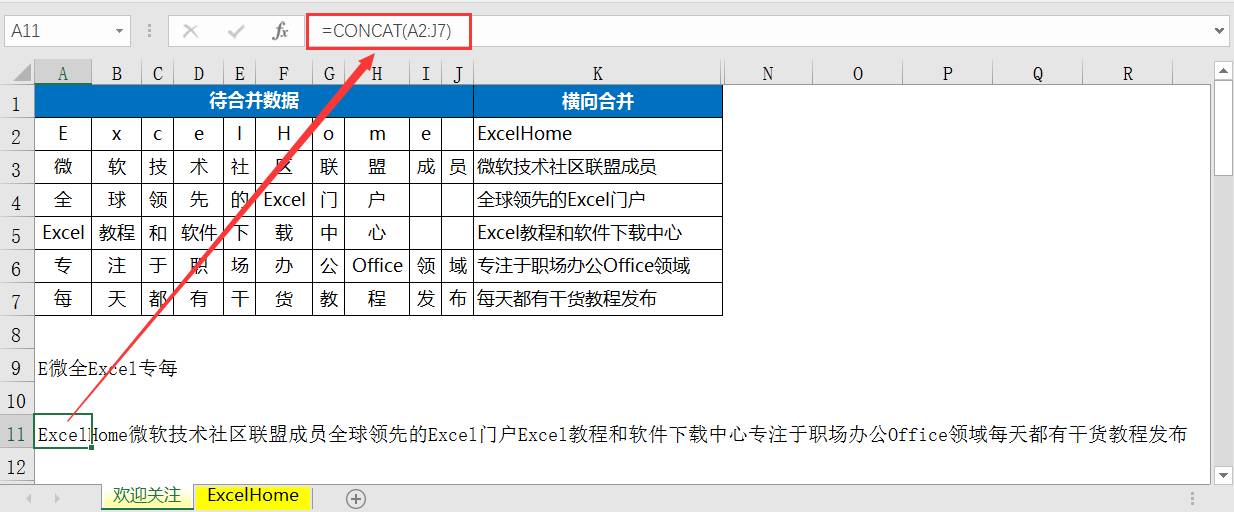
Task: Select cell A2 containing E
Action: 63,134
